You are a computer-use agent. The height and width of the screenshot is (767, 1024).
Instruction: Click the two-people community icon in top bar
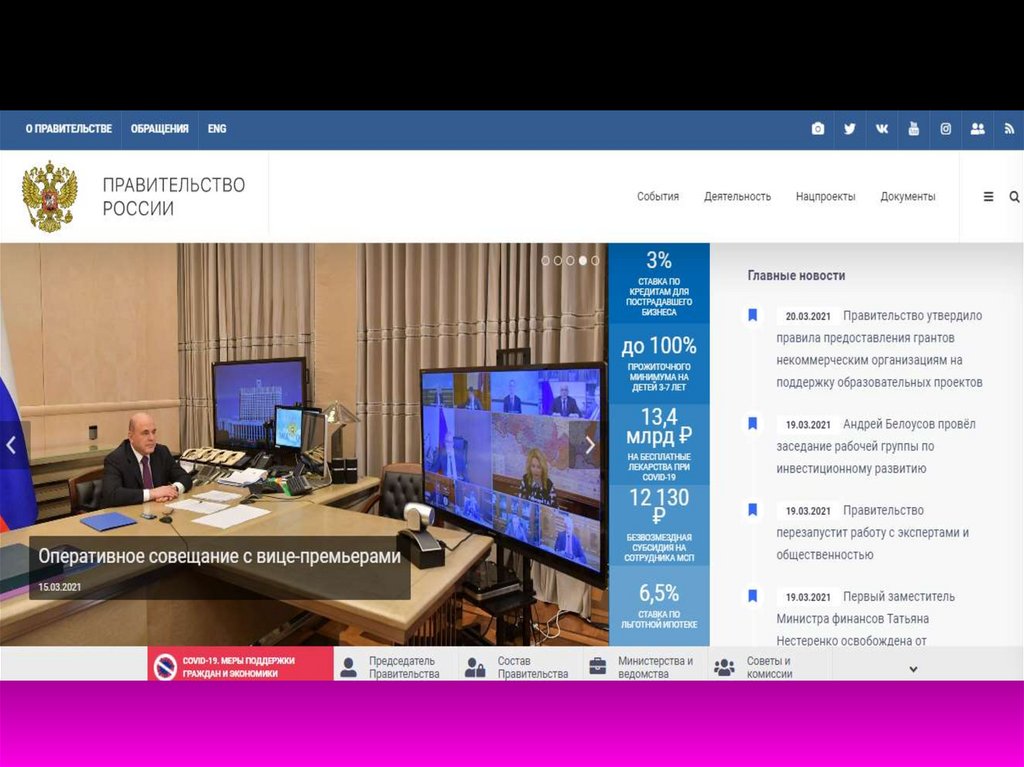[x=977, y=129]
